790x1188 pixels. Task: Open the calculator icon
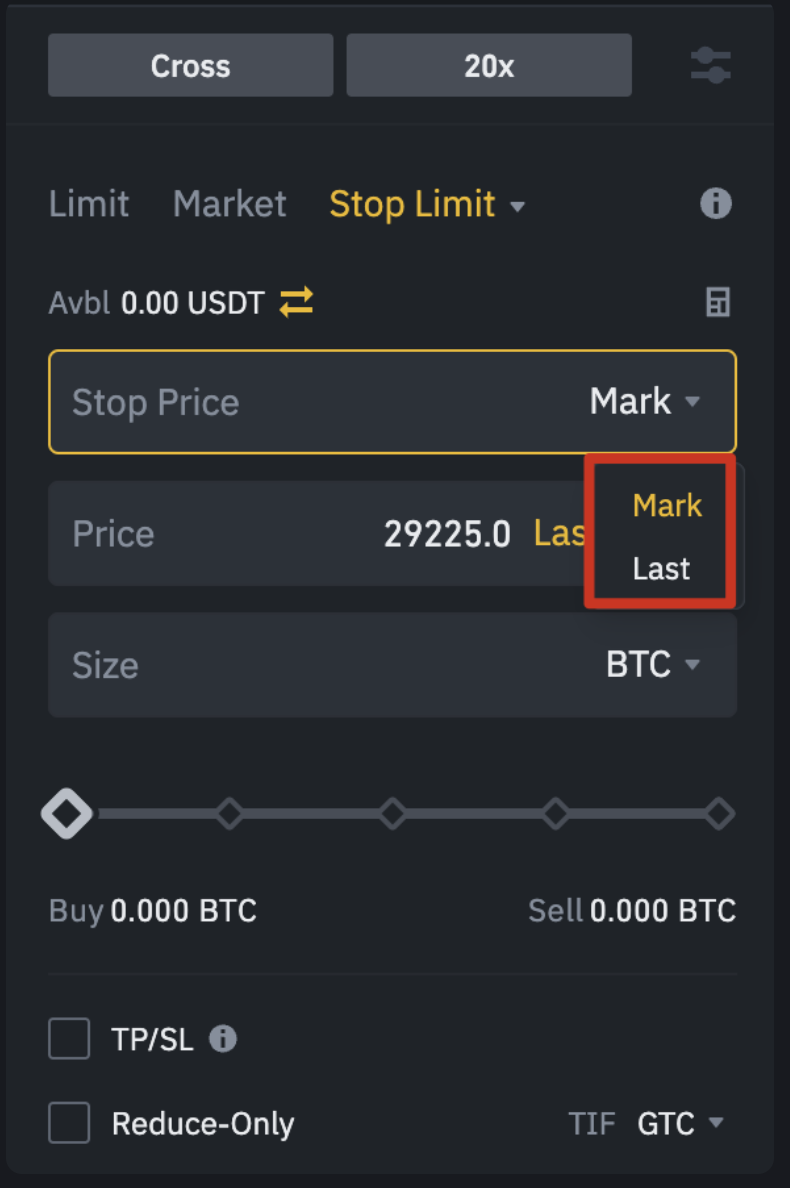(718, 302)
